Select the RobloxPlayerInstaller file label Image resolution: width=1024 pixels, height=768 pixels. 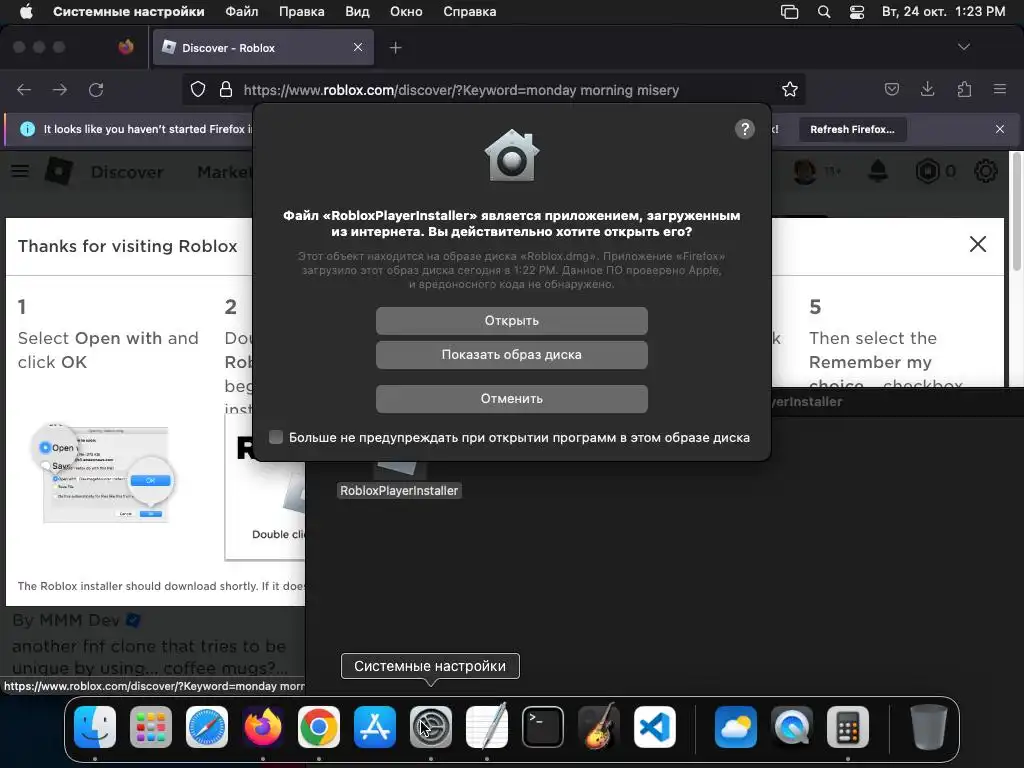pyautogui.click(x=399, y=490)
